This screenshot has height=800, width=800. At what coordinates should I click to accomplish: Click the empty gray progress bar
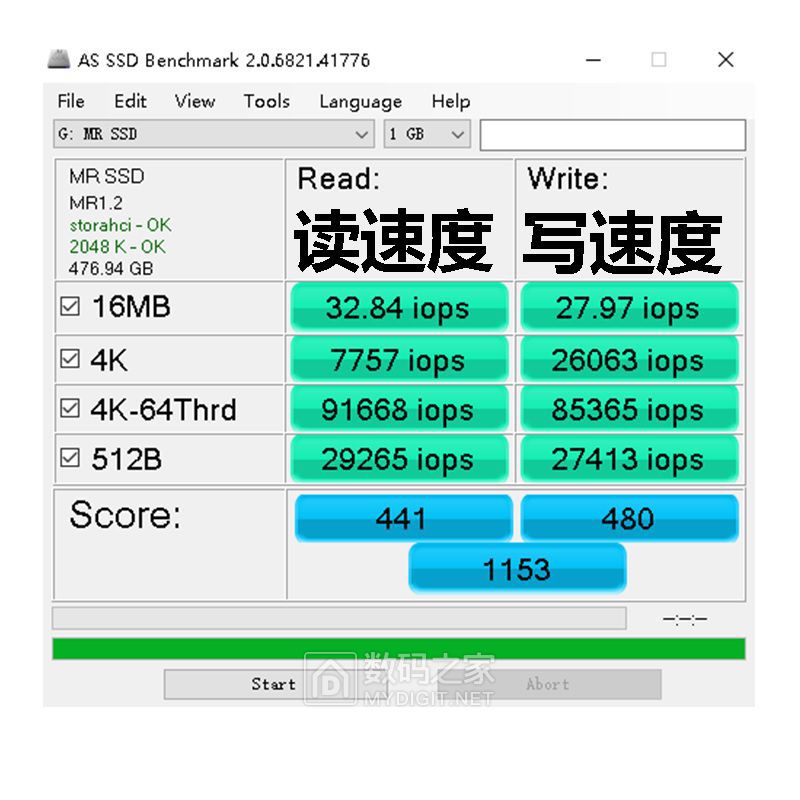(339, 618)
